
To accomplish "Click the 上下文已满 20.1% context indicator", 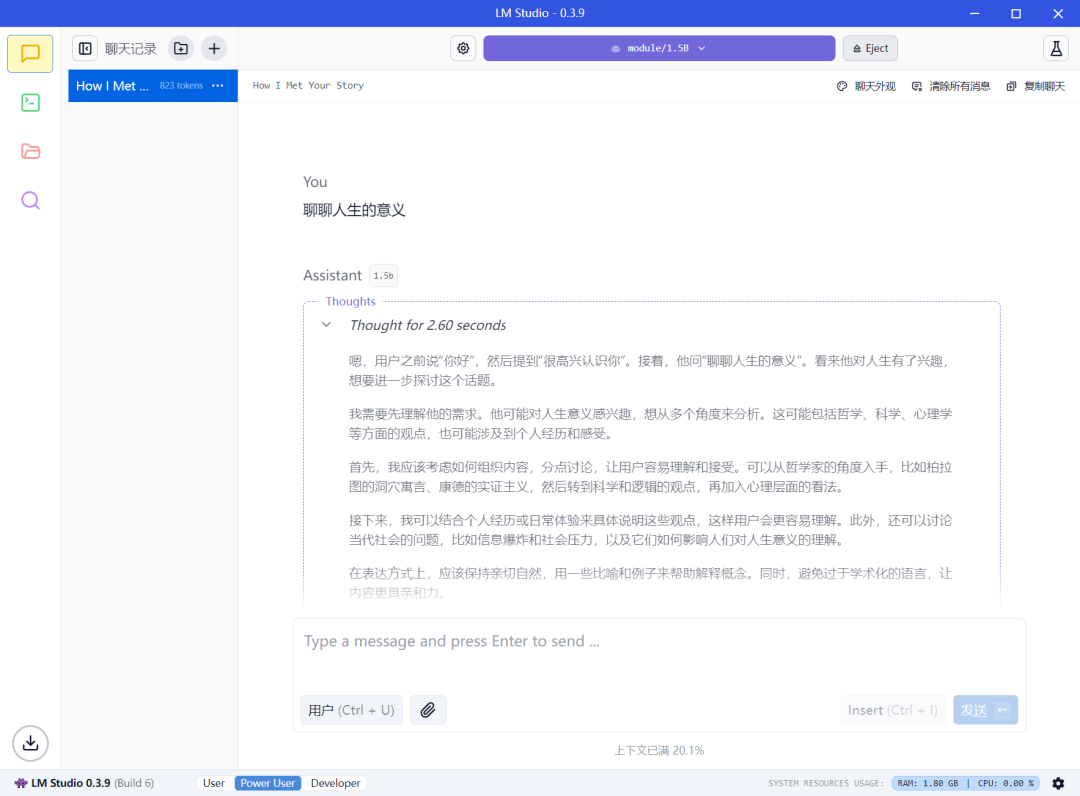I will pos(659,751).
